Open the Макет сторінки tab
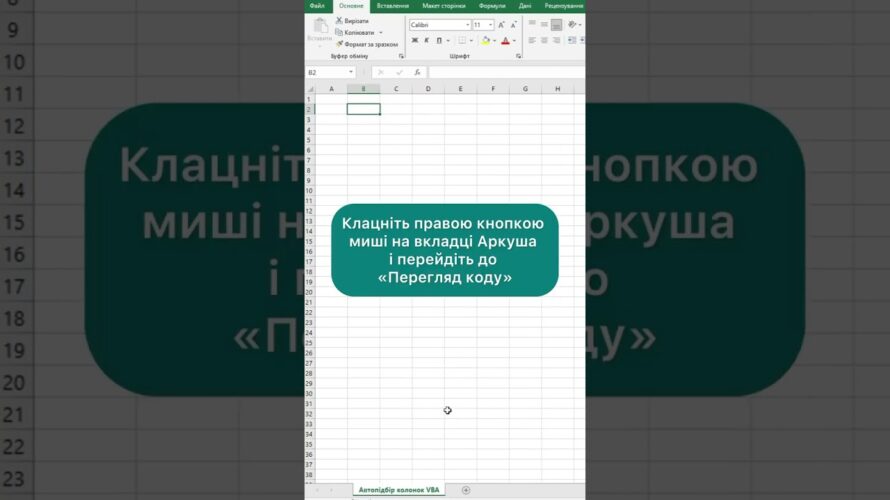 pyautogui.click(x=444, y=6)
